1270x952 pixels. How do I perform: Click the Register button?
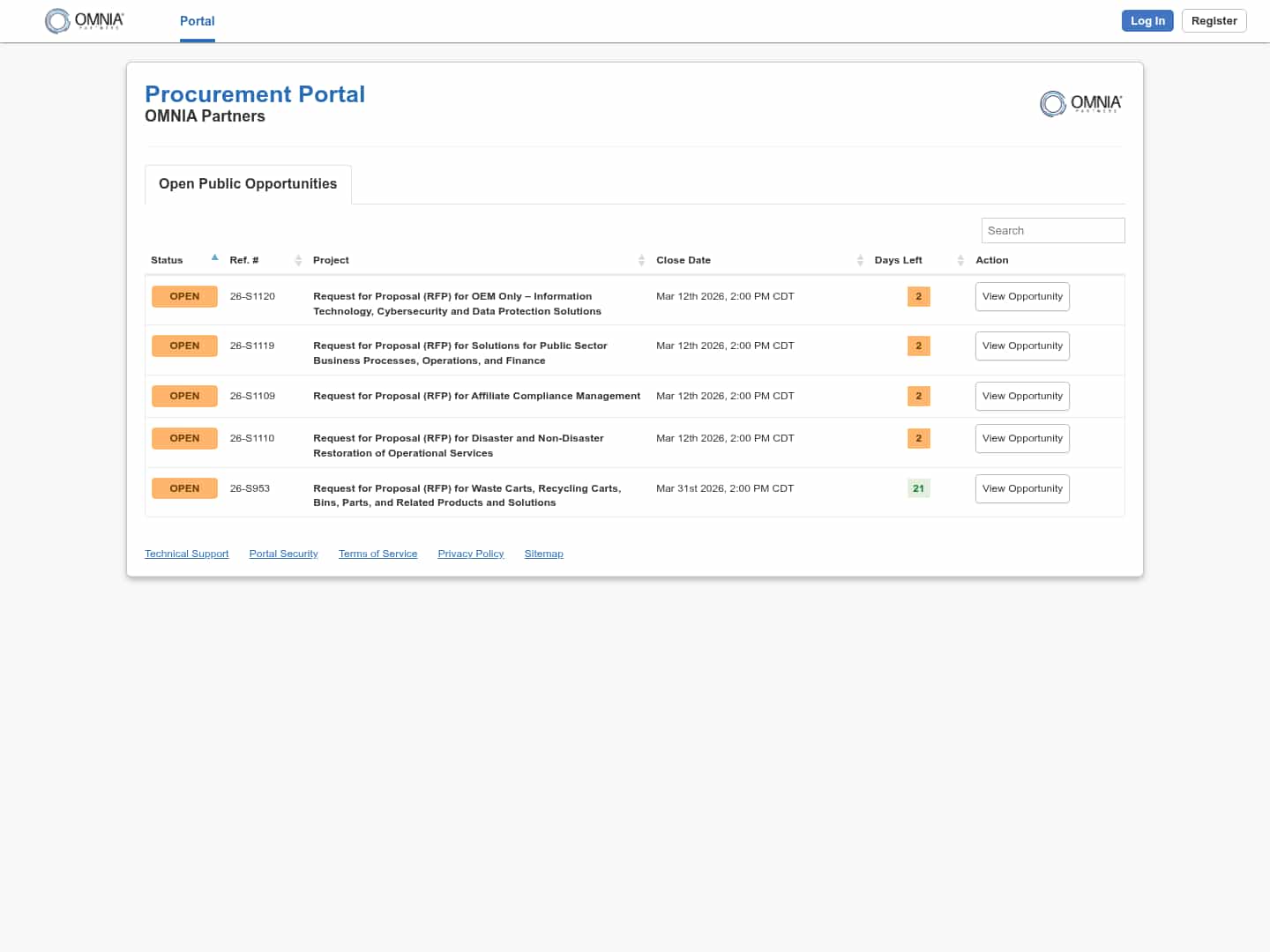[x=1214, y=21]
